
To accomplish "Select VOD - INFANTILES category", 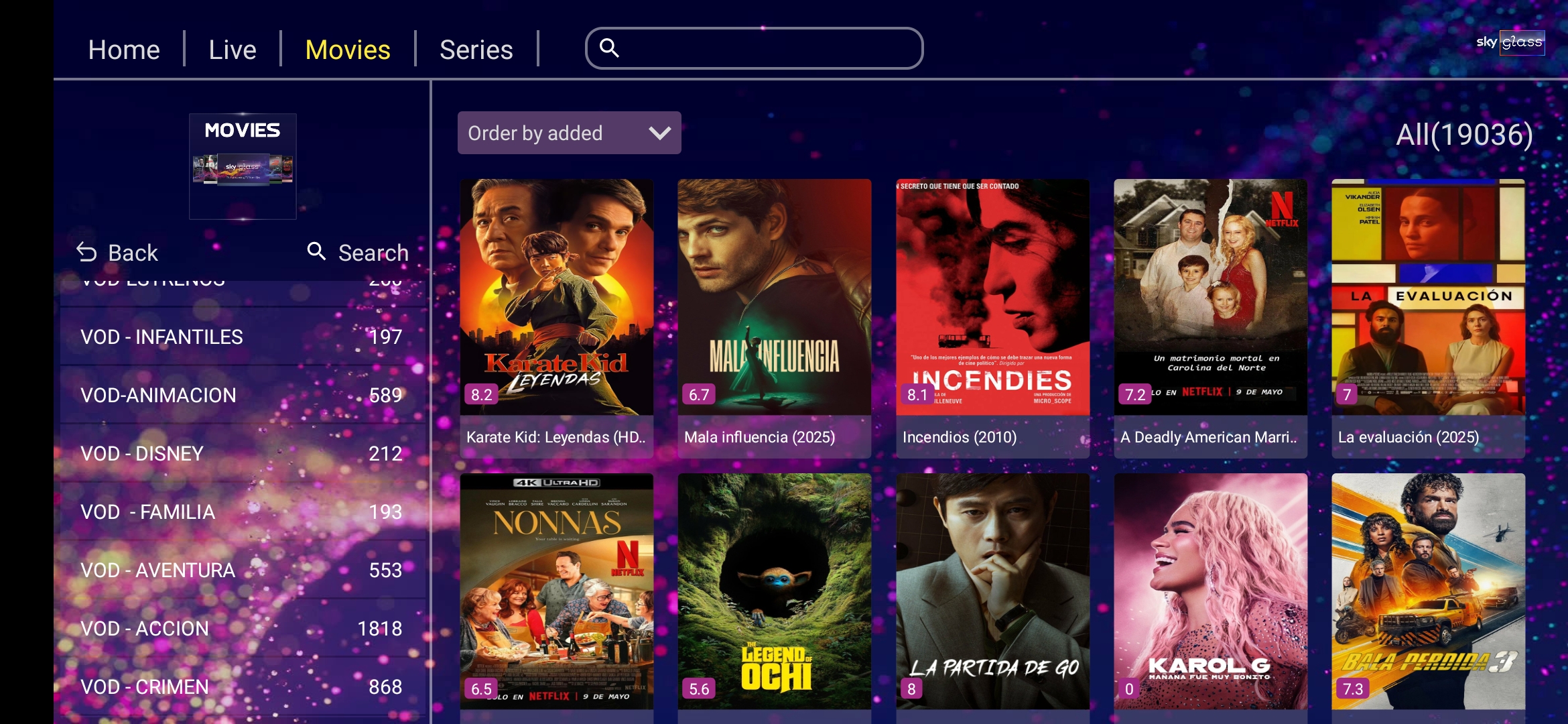I will coord(243,337).
